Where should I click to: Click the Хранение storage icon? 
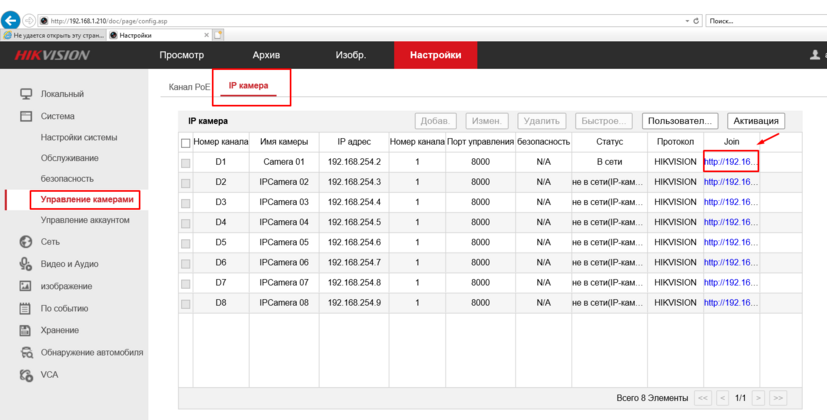tap(26, 330)
